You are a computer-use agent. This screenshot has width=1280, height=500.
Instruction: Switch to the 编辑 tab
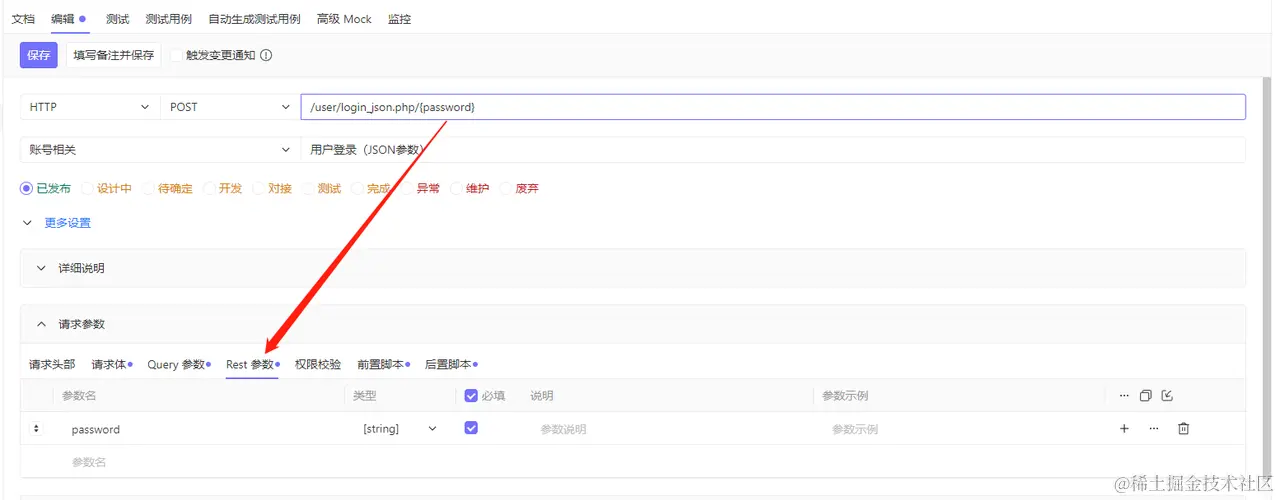pos(63,19)
